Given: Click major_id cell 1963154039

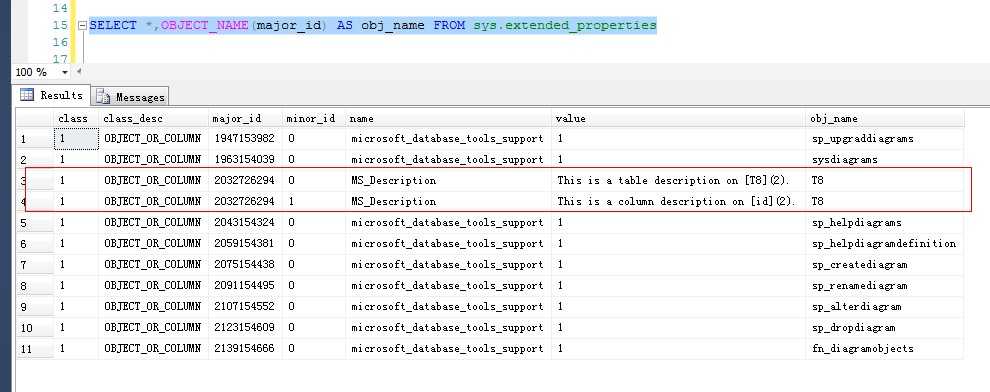Looking at the screenshot, I should (246, 160).
